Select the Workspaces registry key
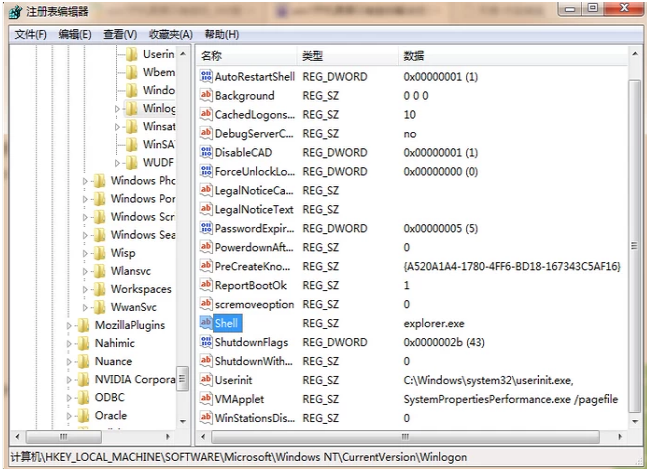 point(140,290)
